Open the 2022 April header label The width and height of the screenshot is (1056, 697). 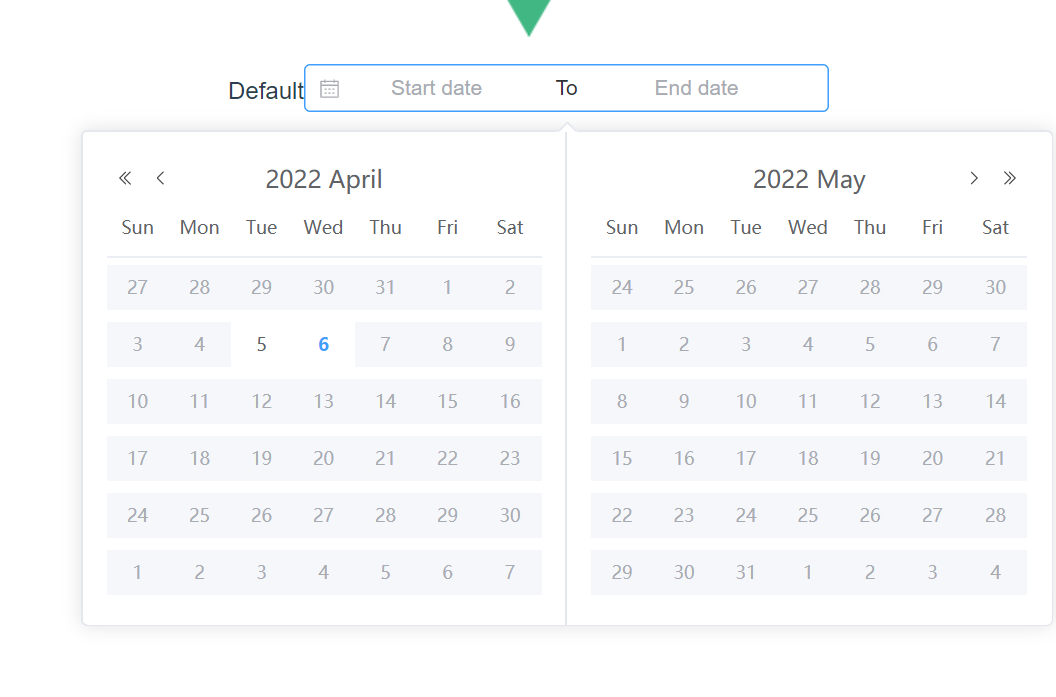pyautogui.click(x=324, y=180)
